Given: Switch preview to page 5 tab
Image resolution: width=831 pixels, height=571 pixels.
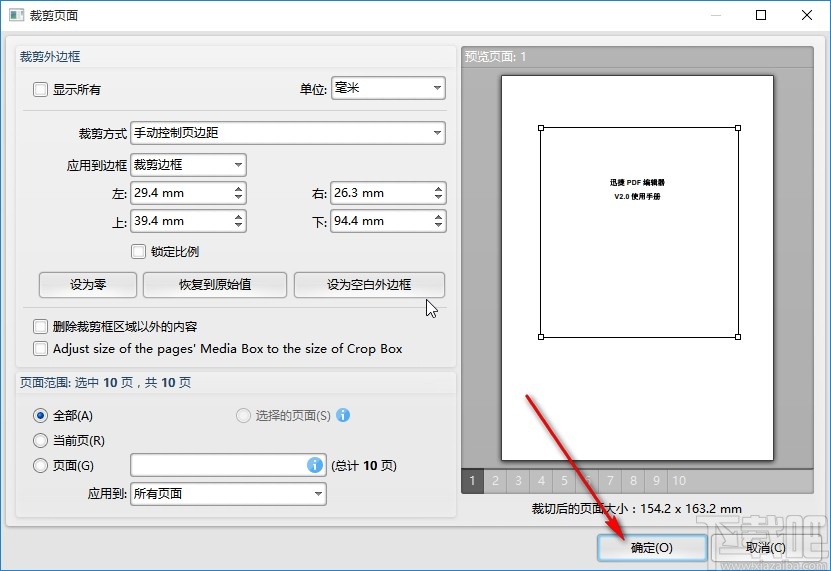Looking at the screenshot, I should pyautogui.click(x=564, y=481).
